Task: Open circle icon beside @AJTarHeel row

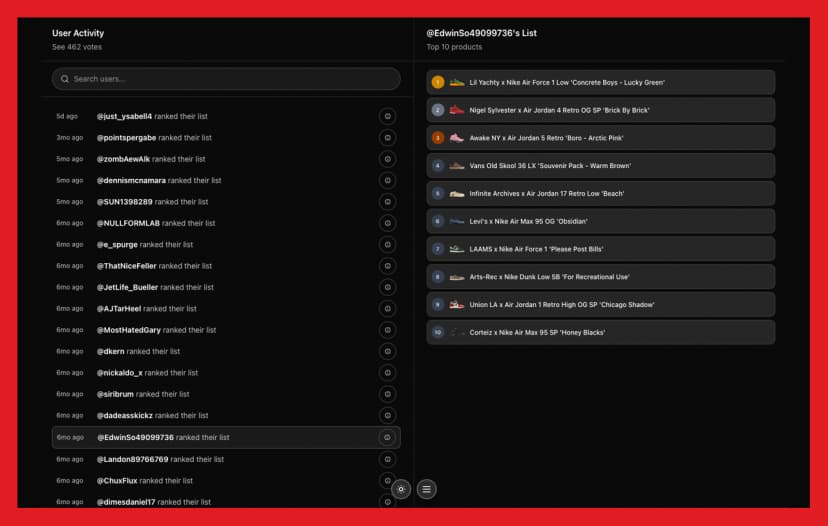Action: [387, 309]
